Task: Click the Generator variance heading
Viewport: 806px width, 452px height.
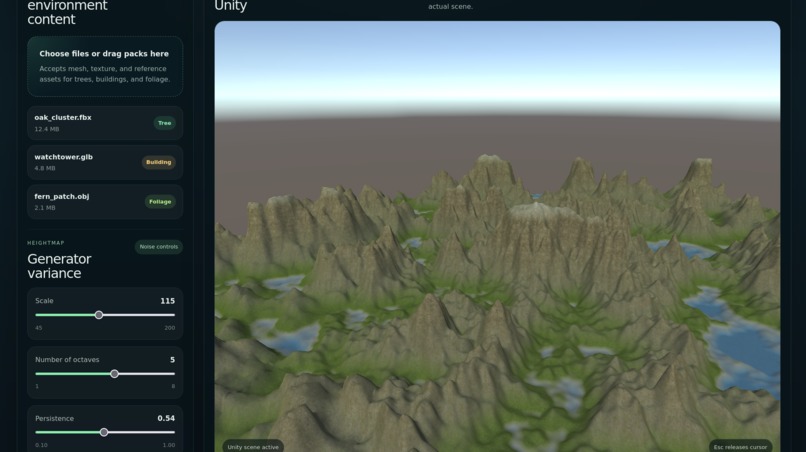Action: pos(59,266)
